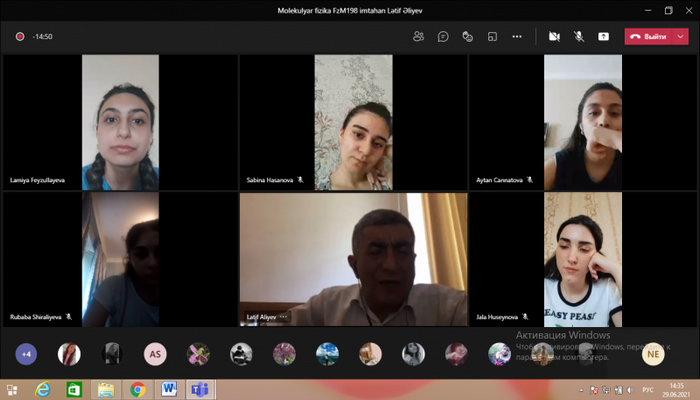Show the +4 additional participants
Screen dimensions: 700x400
(27, 353)
